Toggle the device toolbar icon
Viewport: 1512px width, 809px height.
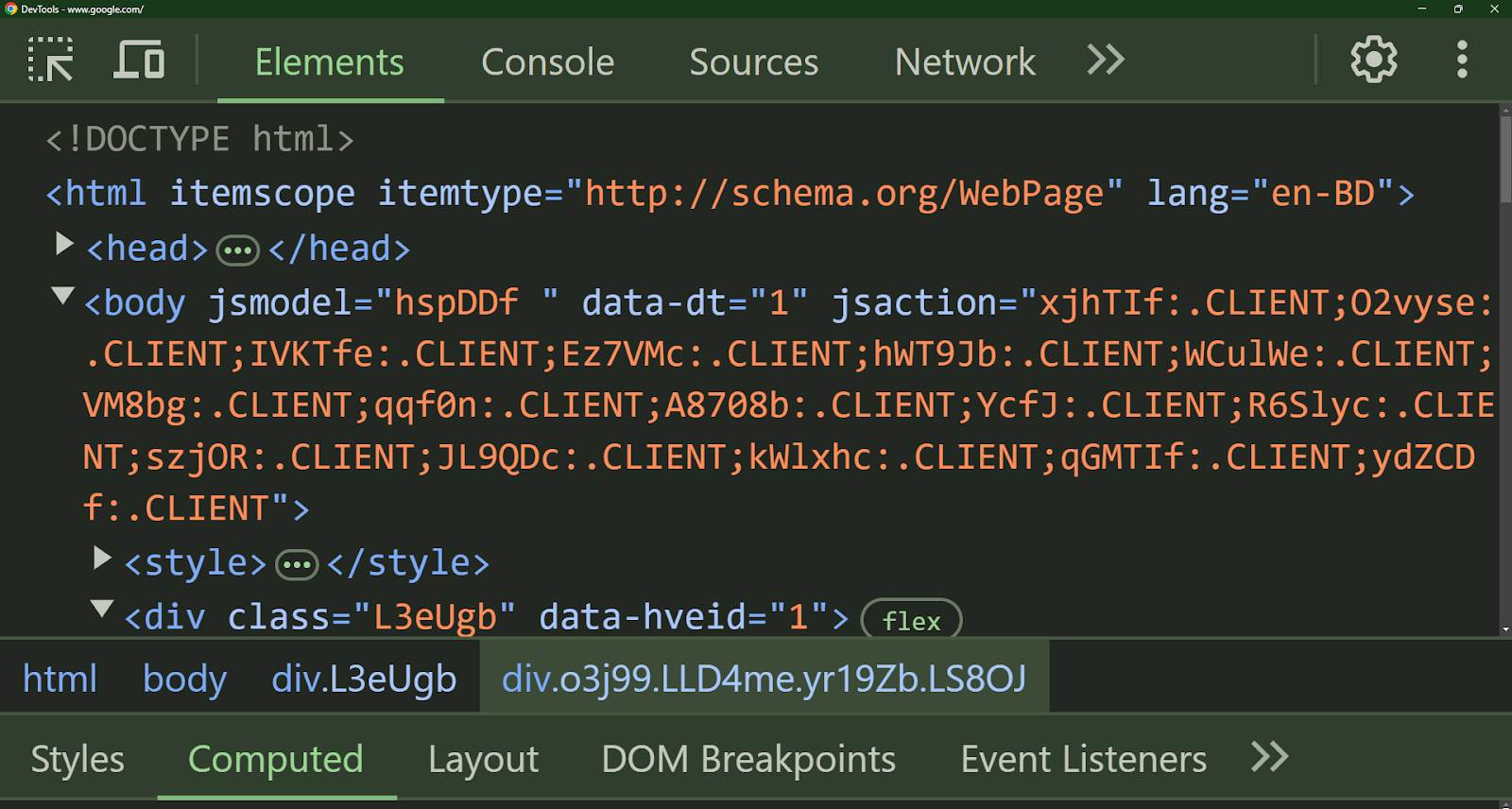tap(139, 60)
